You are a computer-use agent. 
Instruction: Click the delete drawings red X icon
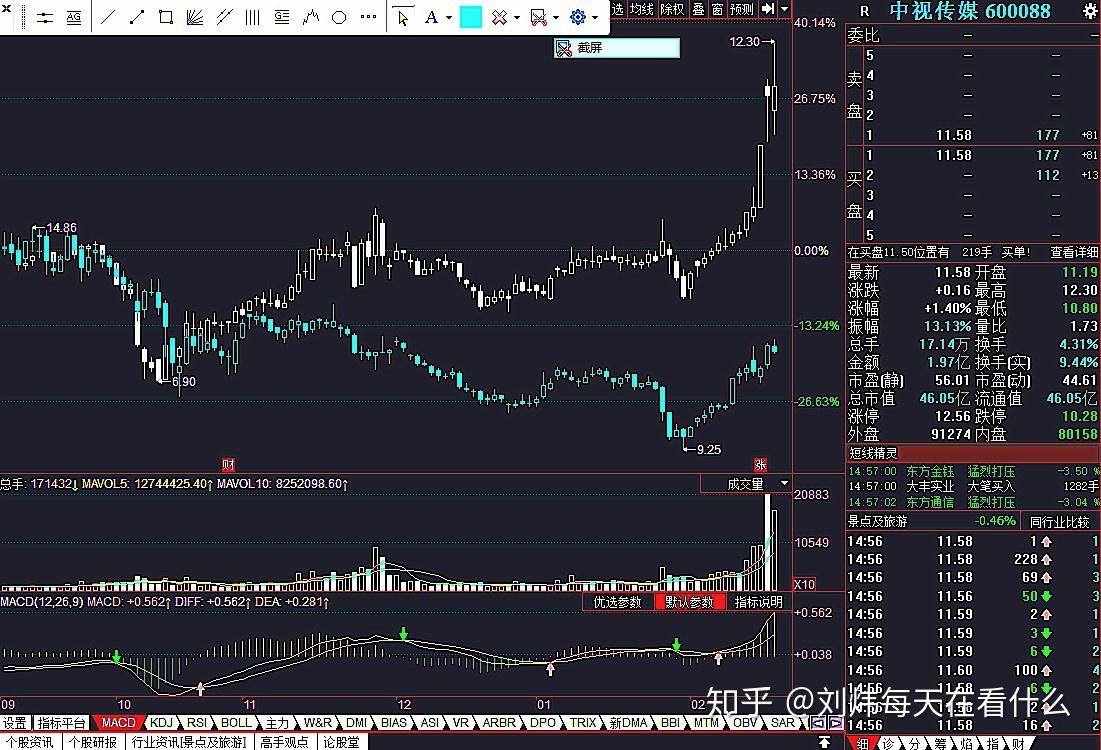click(499, 18)
